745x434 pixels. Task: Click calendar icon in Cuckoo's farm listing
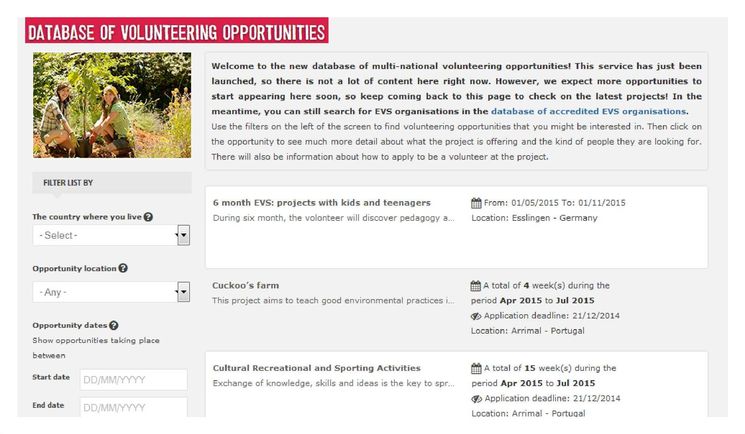476,286
